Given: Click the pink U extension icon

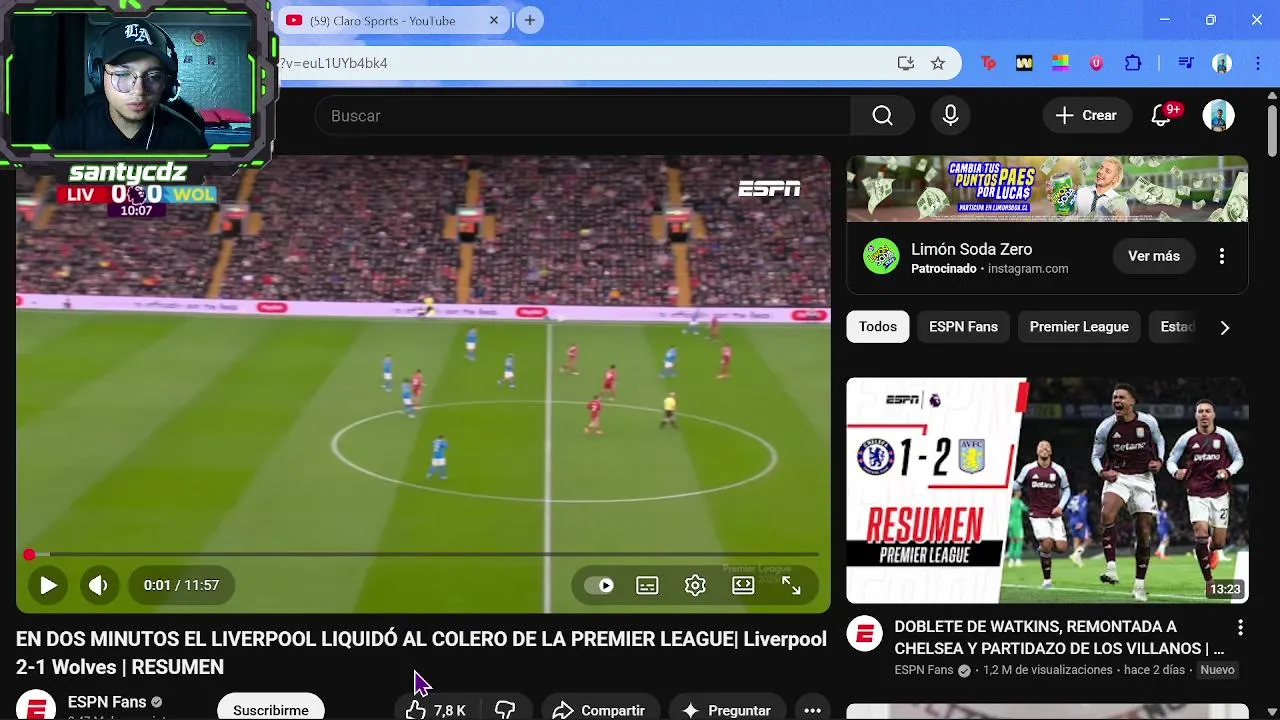Looking at the screenshot, I should pos(1096,63).
